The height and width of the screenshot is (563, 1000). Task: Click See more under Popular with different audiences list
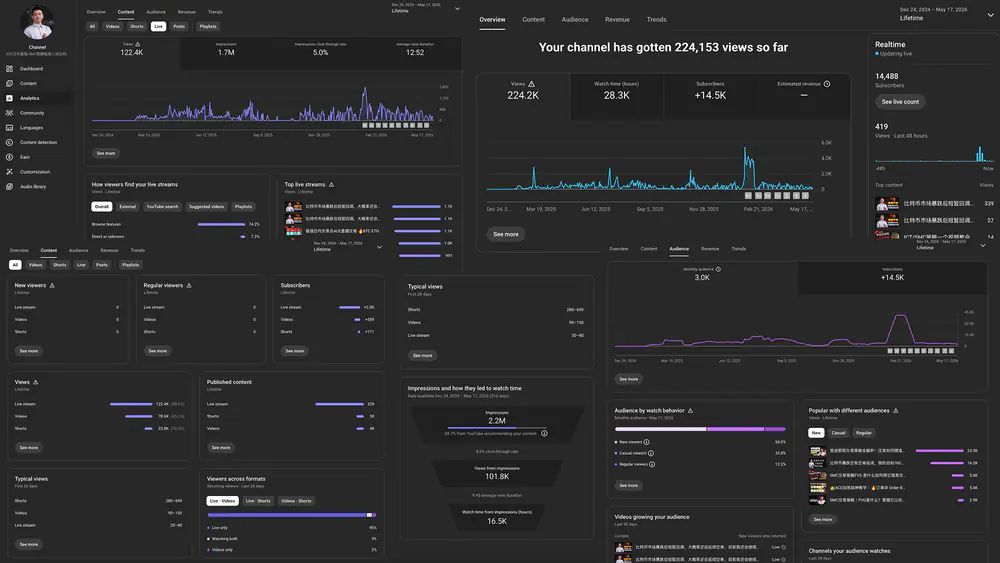tap(823, 520)
